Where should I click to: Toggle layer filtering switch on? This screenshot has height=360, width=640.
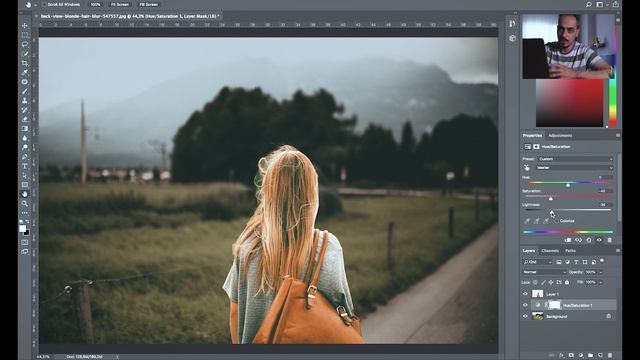point(602,261)
